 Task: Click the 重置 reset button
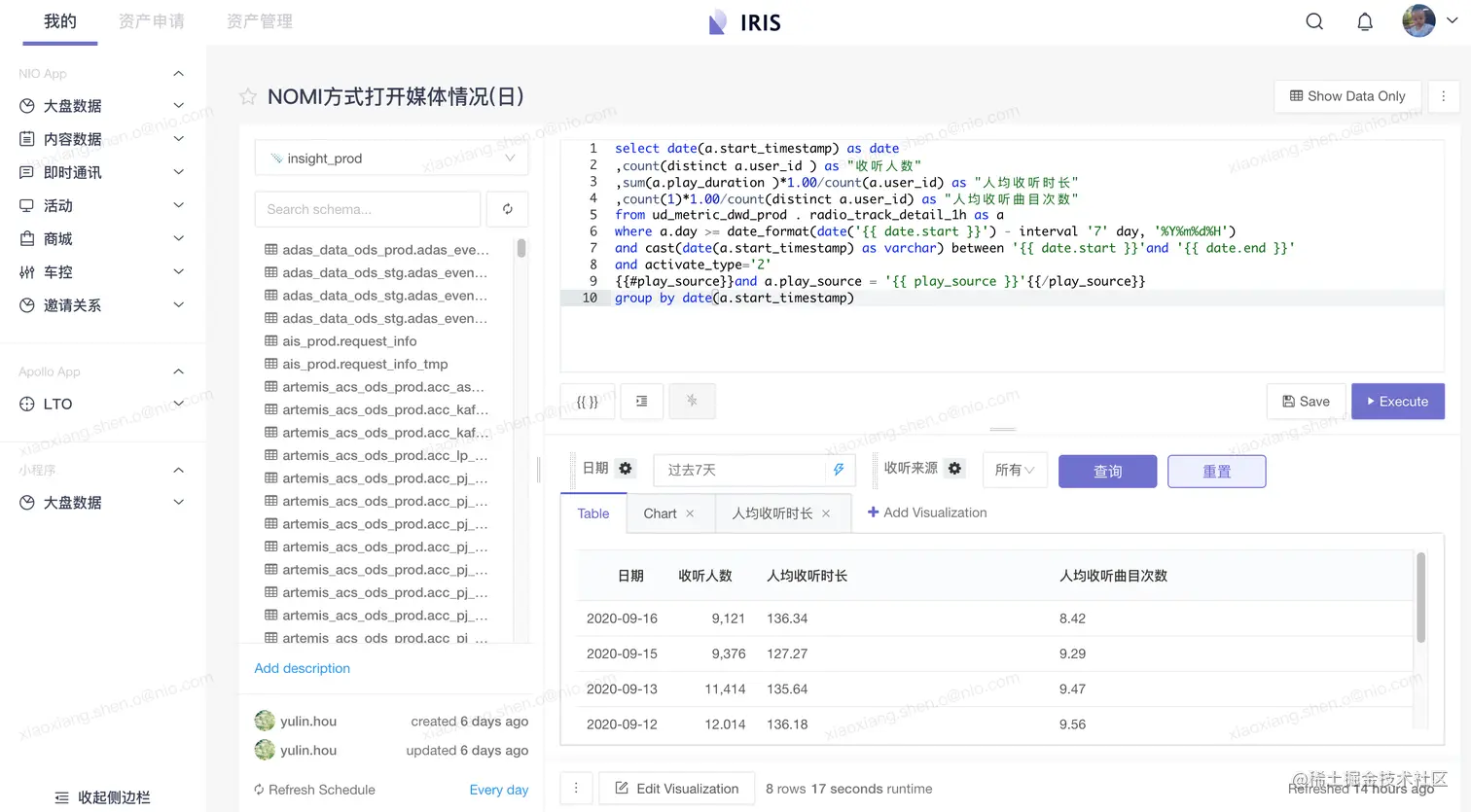(x=1217, y=472)
